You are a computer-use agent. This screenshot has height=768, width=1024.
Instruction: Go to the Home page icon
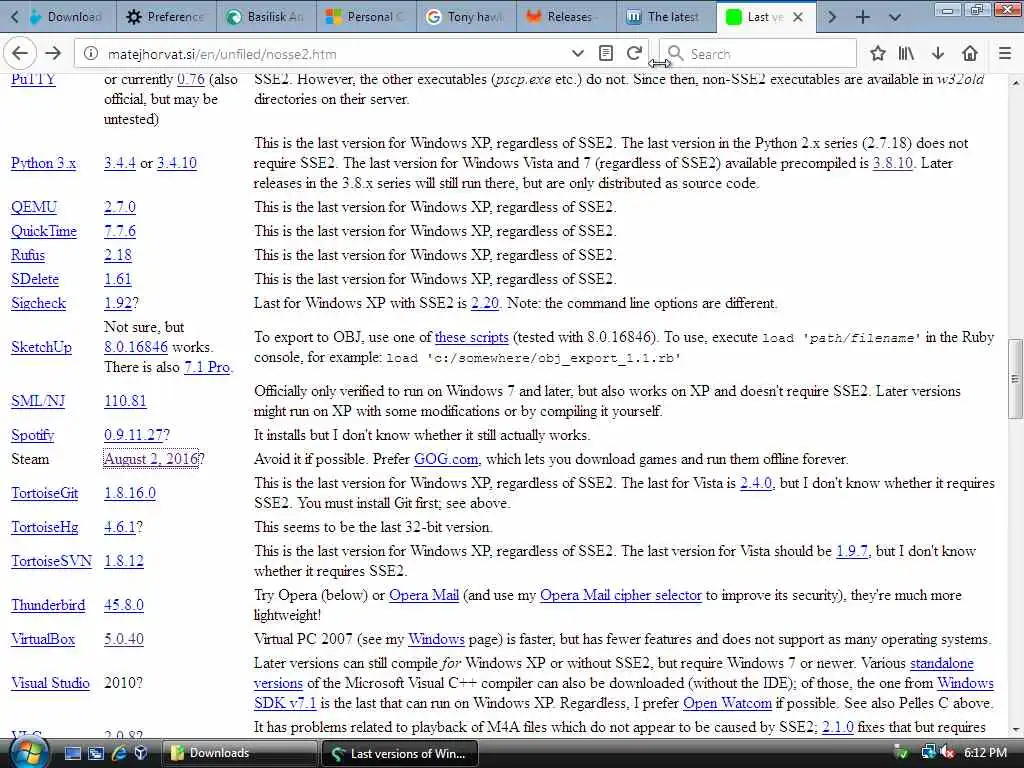(x=970, y=54)
